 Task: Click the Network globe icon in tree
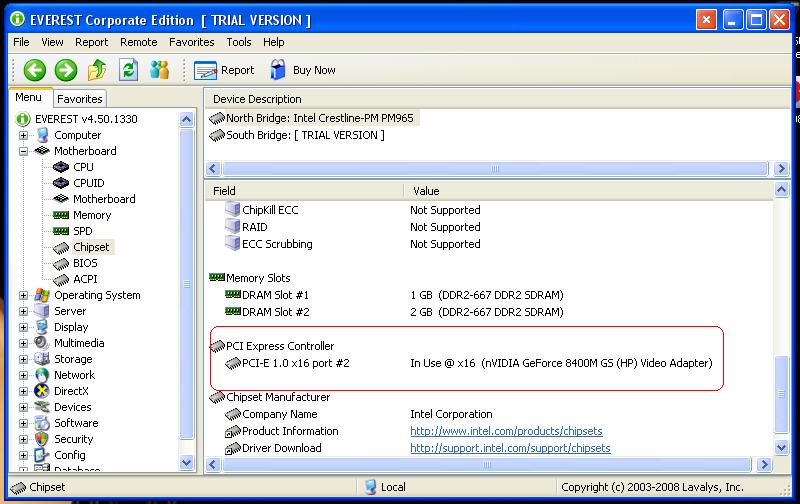[x=42, y=375]
